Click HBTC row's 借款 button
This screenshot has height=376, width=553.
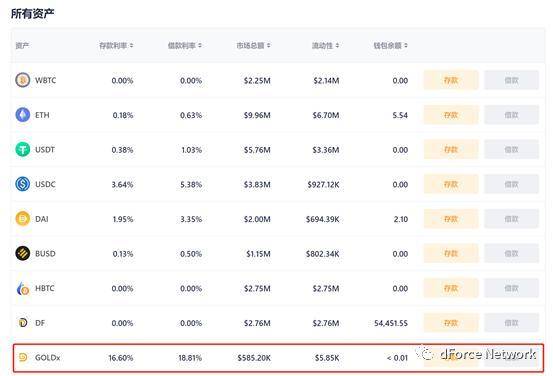[x=511, y=288]
